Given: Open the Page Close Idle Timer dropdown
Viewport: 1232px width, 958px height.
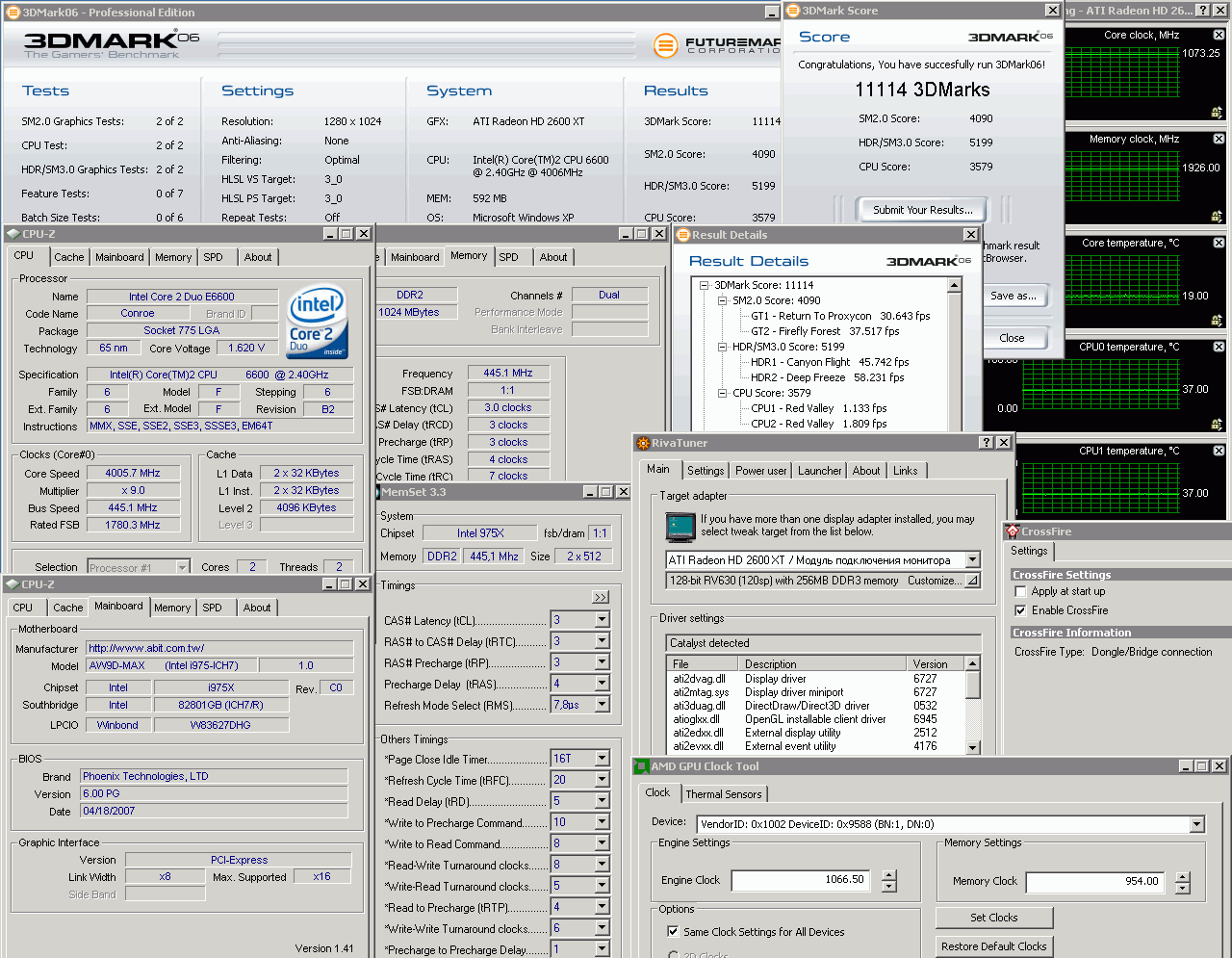Looking at the screenshot, I should [602, 759].
